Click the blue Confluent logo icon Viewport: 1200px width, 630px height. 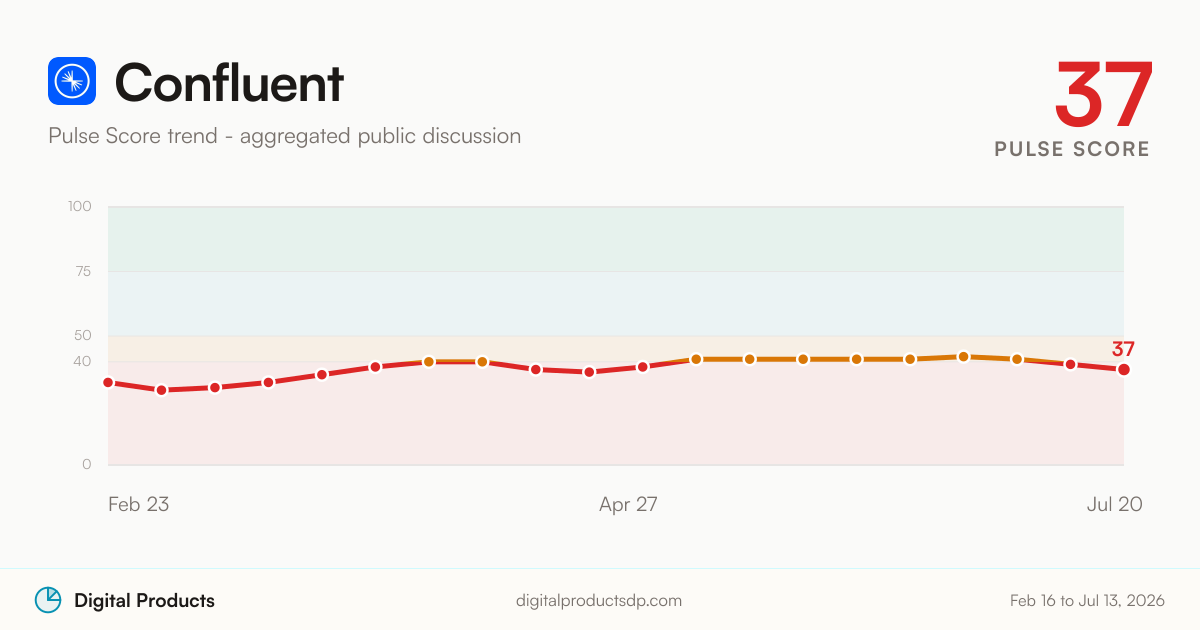(72, 81)
